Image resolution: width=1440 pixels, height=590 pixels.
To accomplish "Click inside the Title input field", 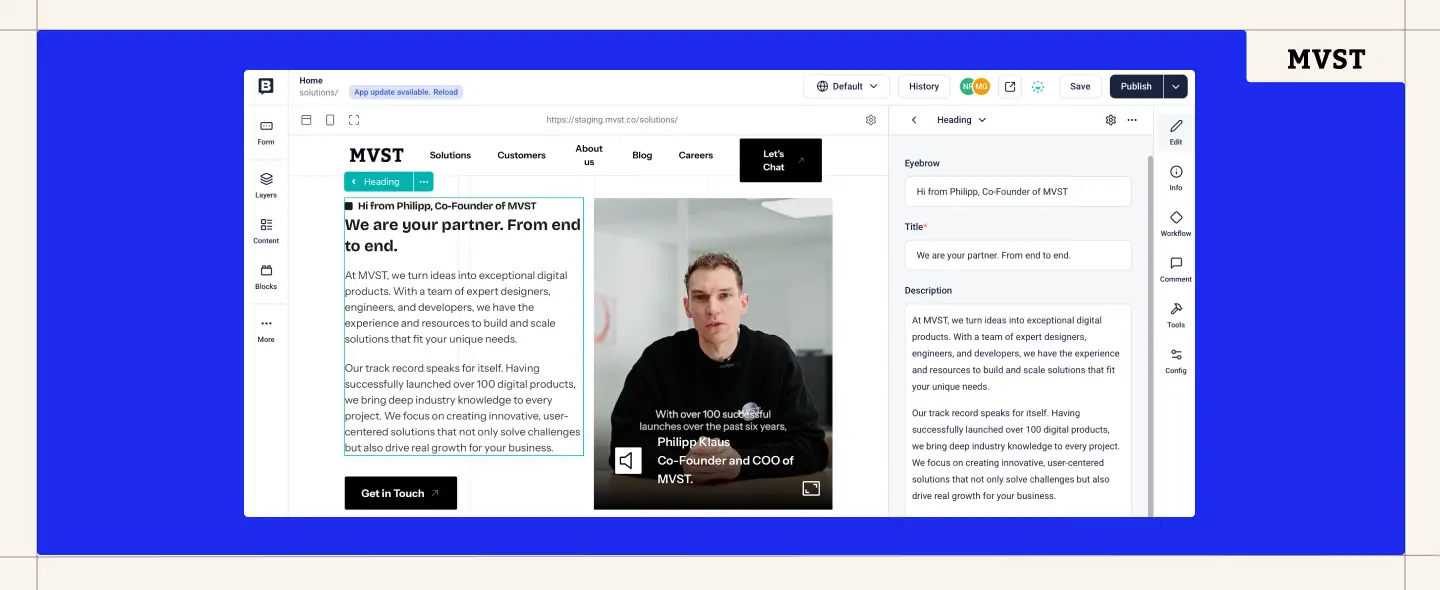I will [1017, 255].
